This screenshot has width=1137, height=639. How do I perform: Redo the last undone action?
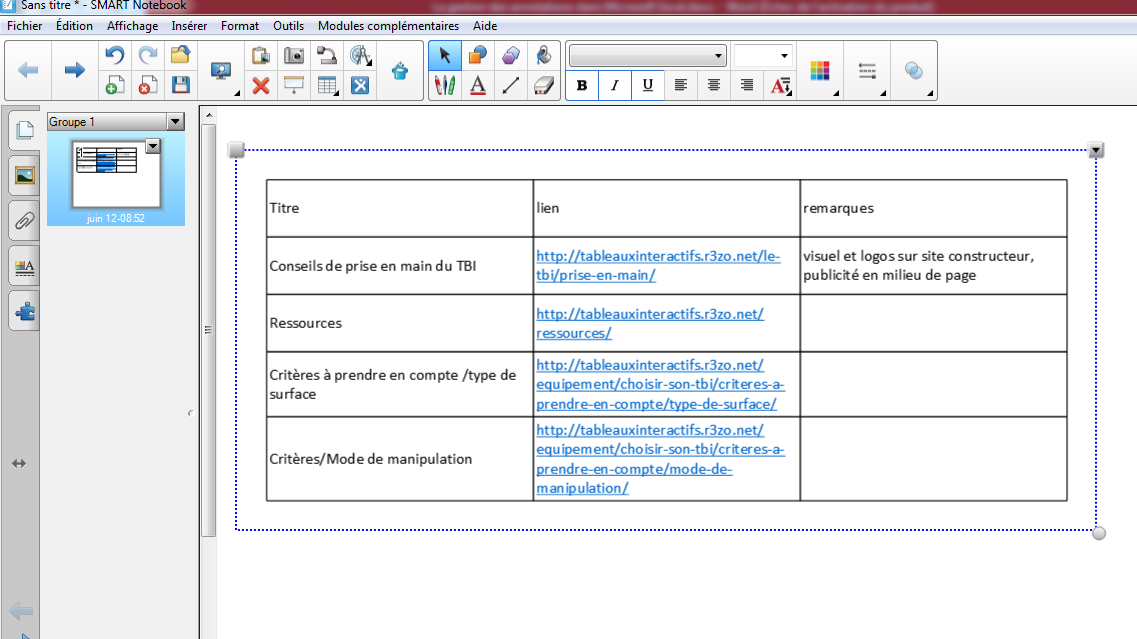(x=148, y=55)
